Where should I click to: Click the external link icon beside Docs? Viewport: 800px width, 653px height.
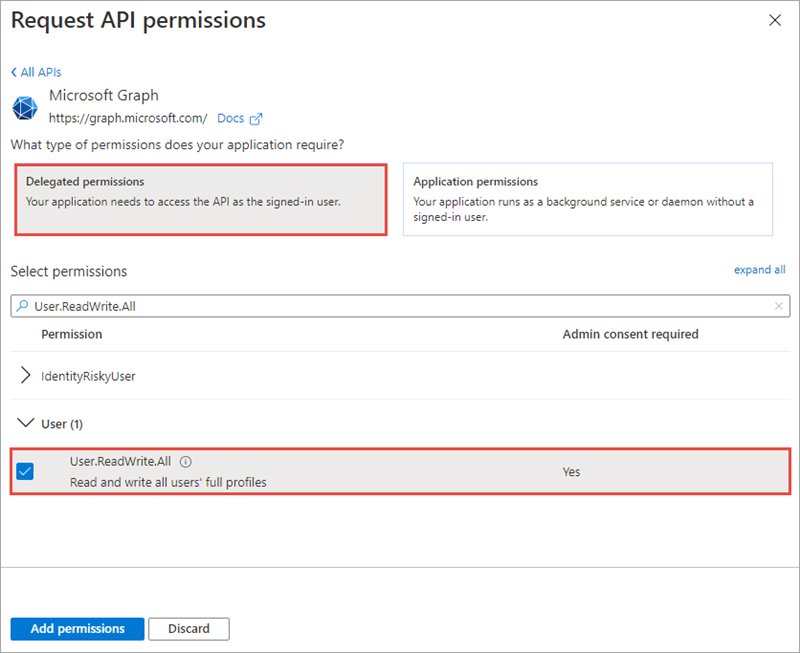click(256, 119)
